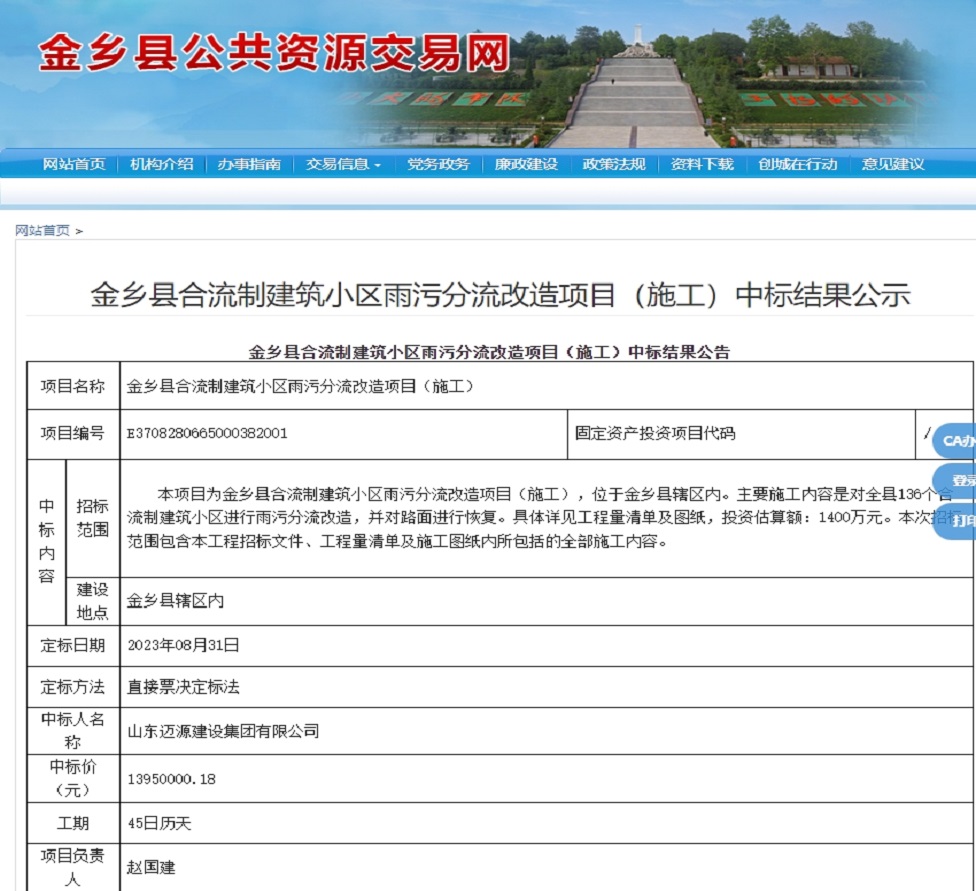The image size is (976, 891).
Task: Click the project name value in the first row
Action: (x=302, y=386)
